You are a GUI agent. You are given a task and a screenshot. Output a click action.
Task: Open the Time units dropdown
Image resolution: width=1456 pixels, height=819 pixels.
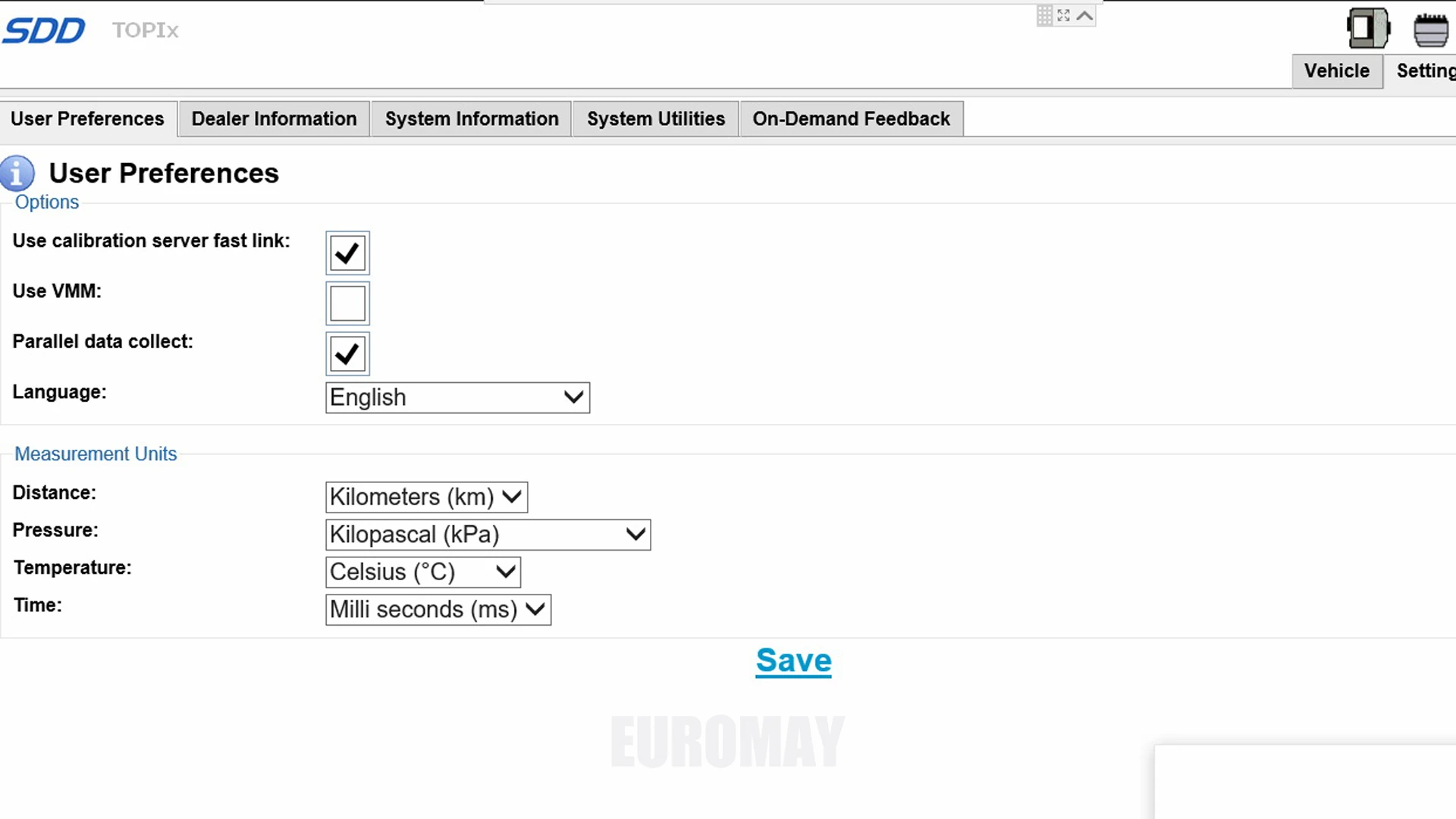(438, 610)
